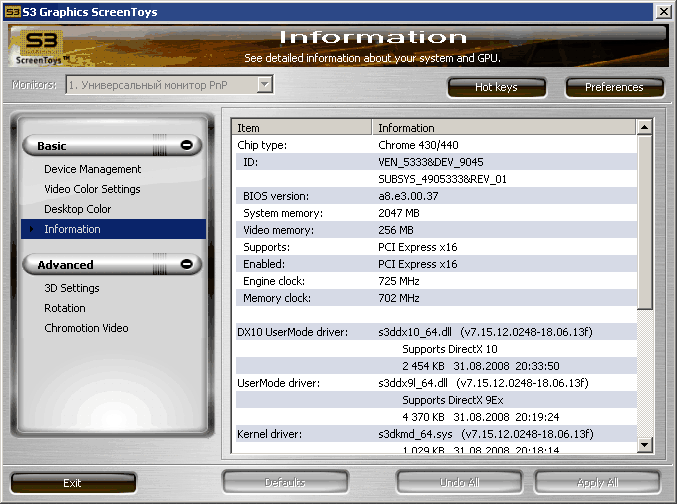Image resolution: width=677 pixels, height=504 pixels.
Task: Select the 'Engine clock:' row
Action: [x=436, y=281]
